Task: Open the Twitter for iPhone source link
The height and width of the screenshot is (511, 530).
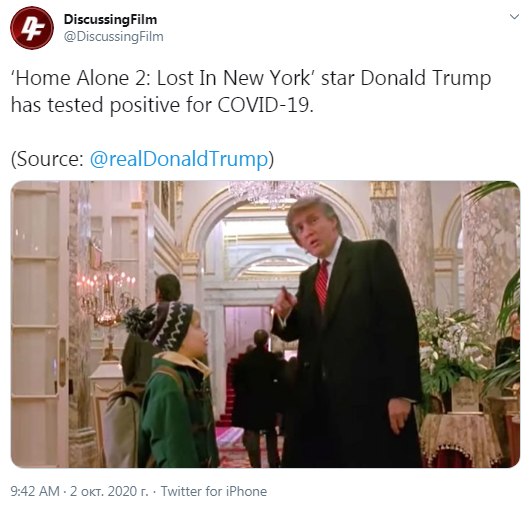Action: tap(214, 491)
